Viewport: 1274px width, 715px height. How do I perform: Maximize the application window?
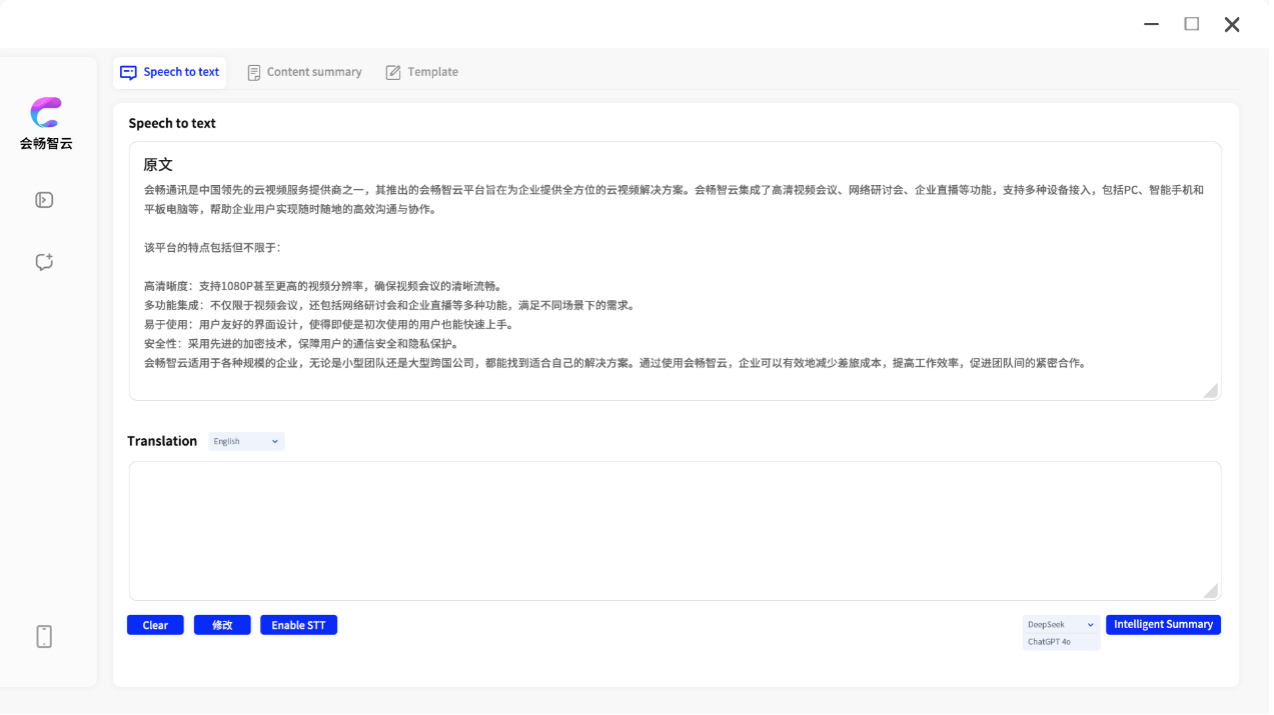tap(1192, 24)
